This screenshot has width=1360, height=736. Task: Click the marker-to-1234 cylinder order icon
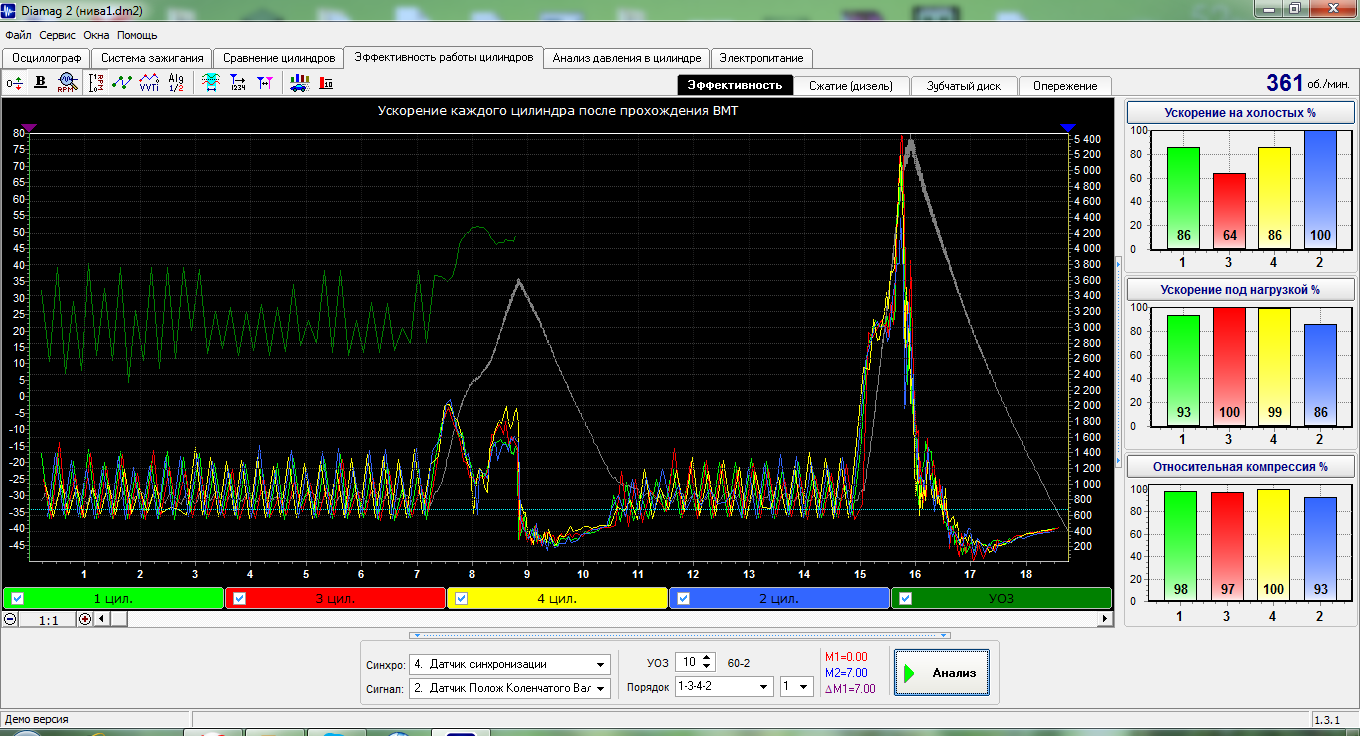238,83
